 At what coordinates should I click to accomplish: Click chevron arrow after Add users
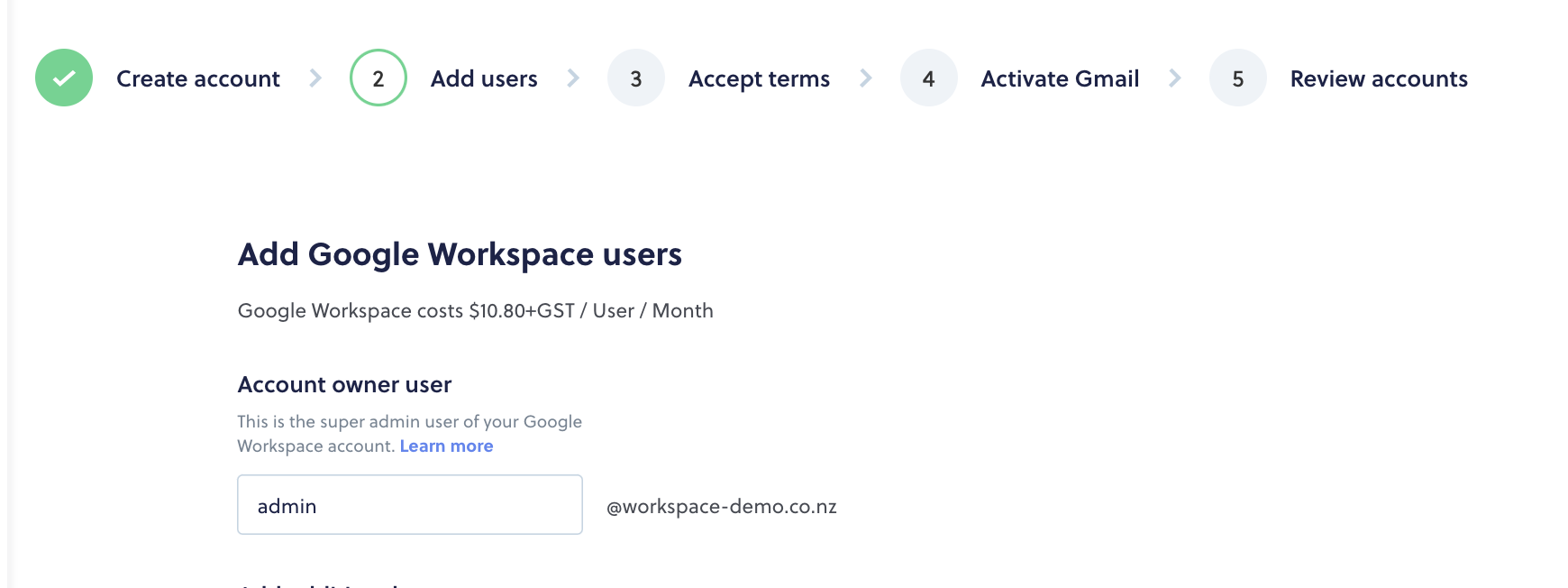tap(573, 78)
